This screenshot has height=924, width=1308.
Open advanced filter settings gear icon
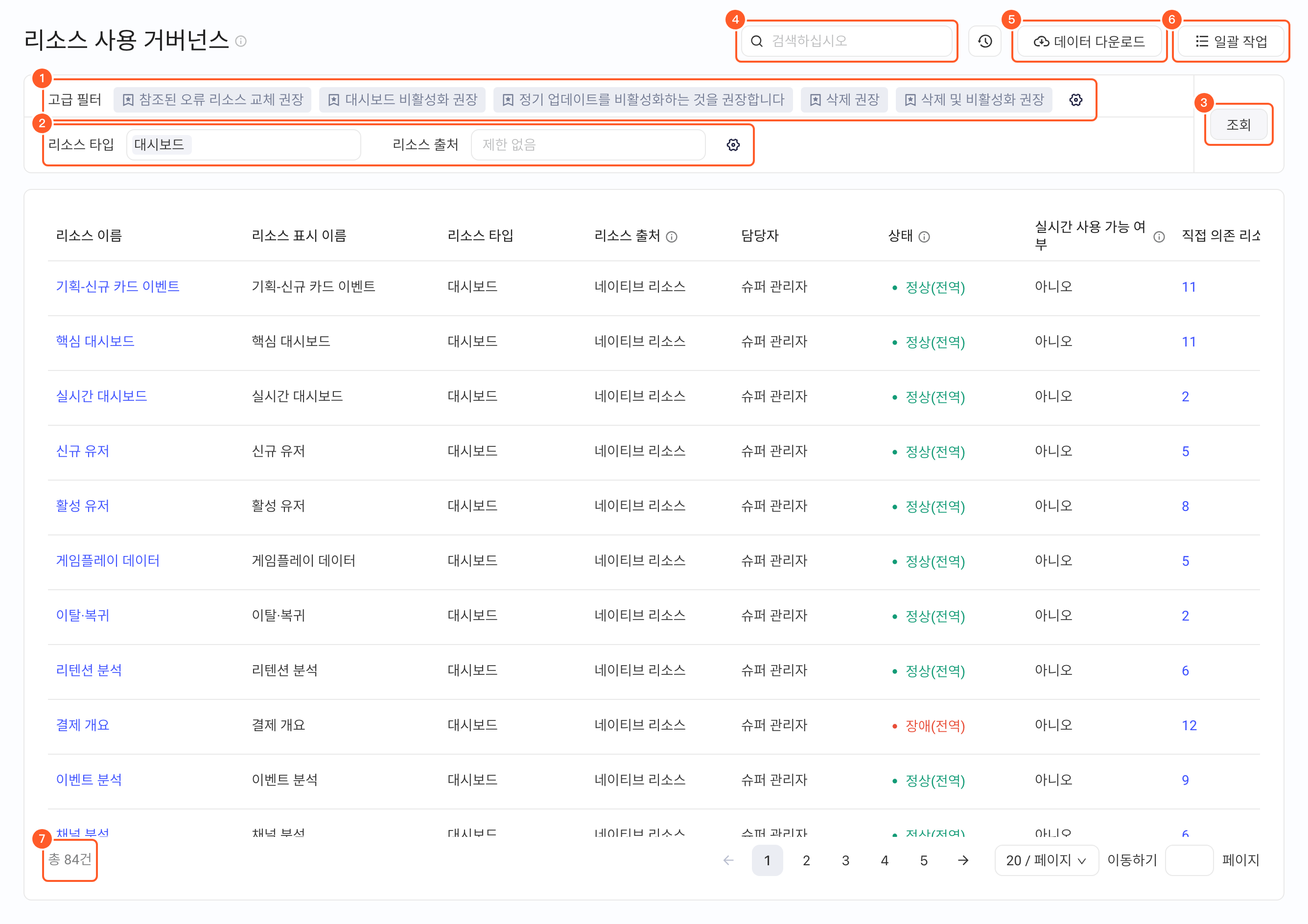(1075, 100)
